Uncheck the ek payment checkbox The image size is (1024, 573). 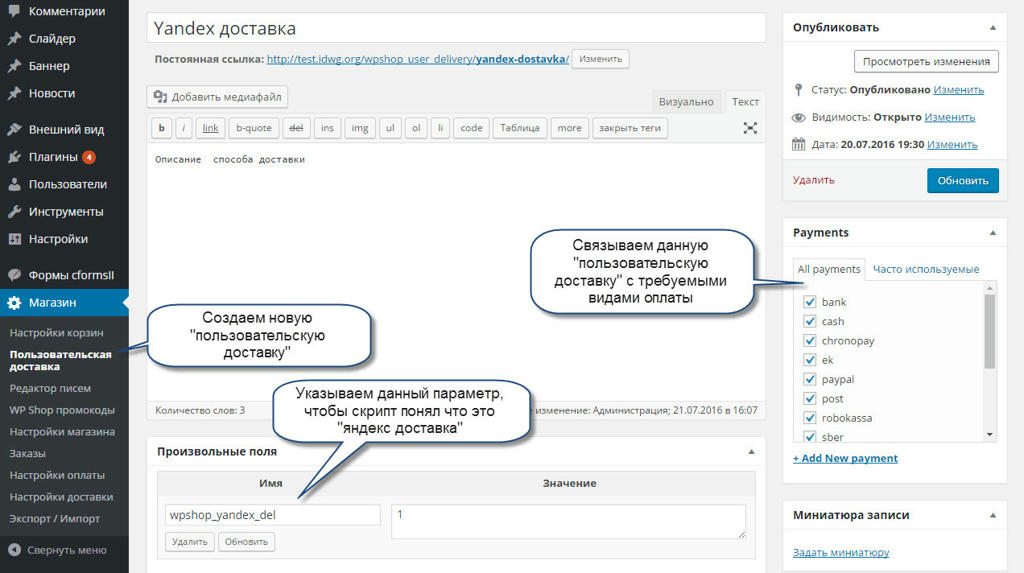point(810,359)
